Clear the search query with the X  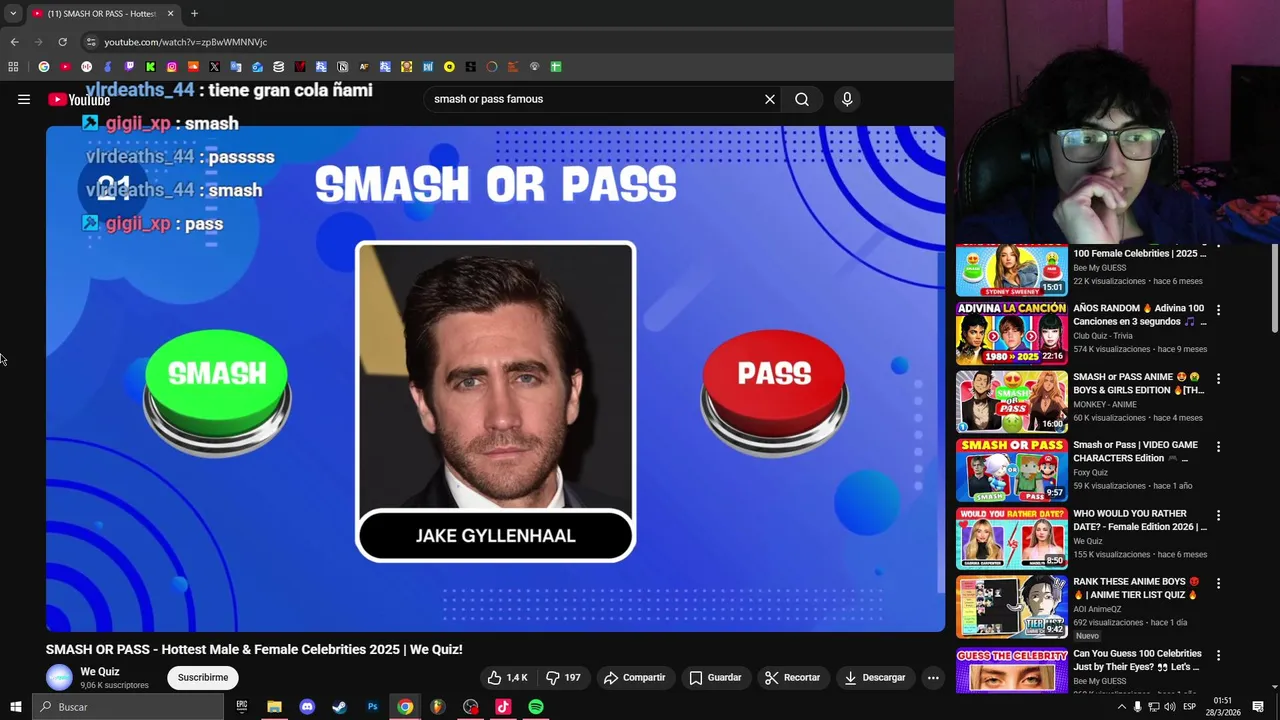pos(770,99)
